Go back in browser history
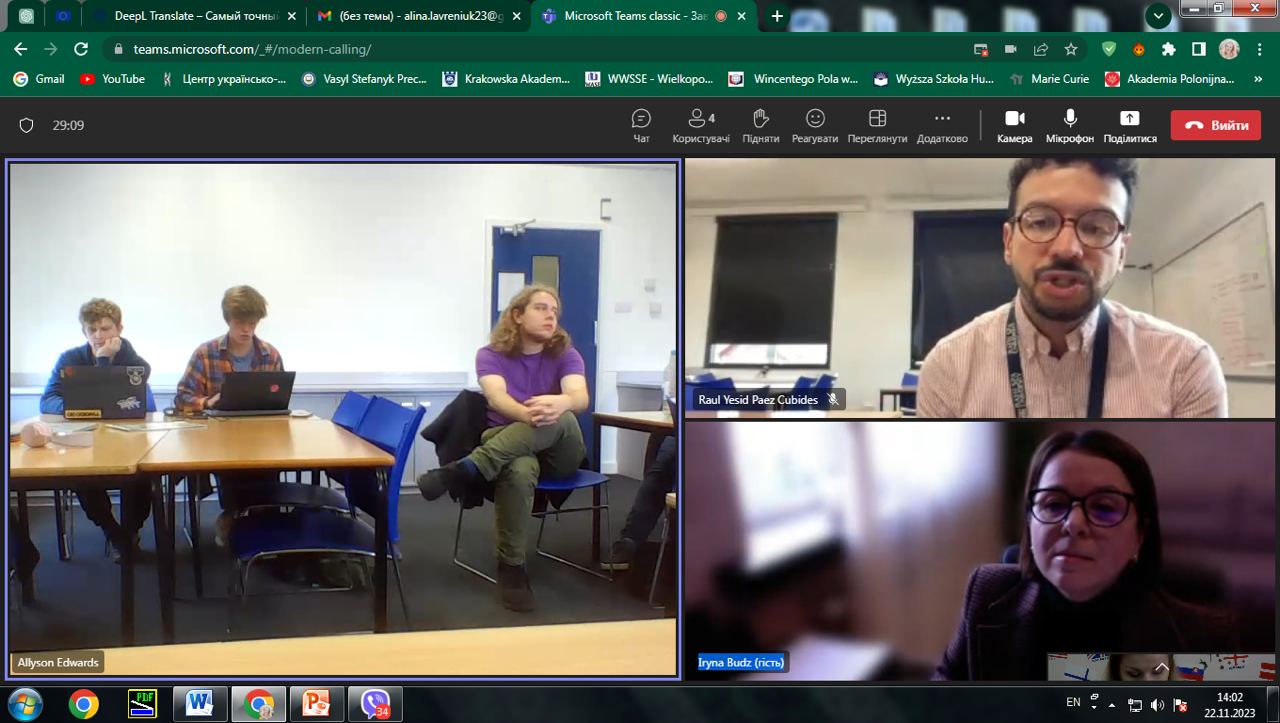 (21, 49)
